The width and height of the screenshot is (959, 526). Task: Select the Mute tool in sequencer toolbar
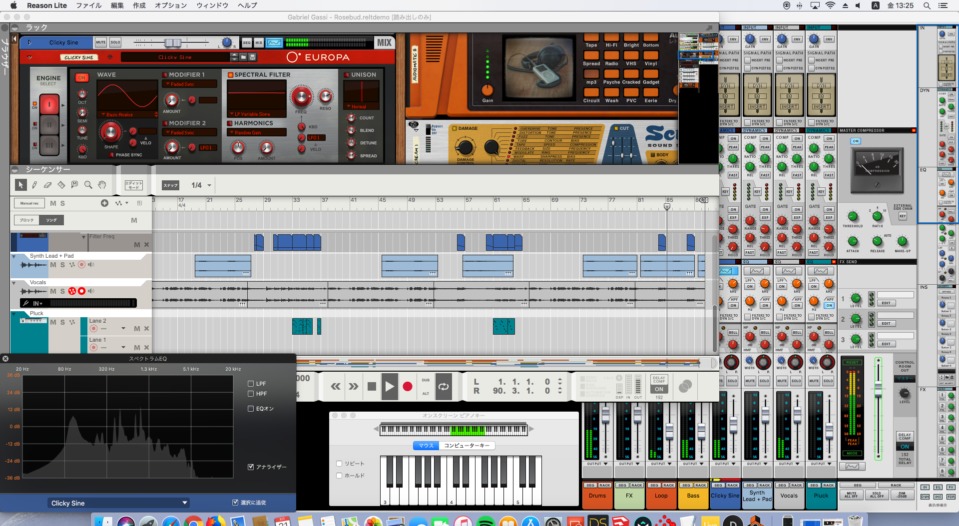(75, 185)
